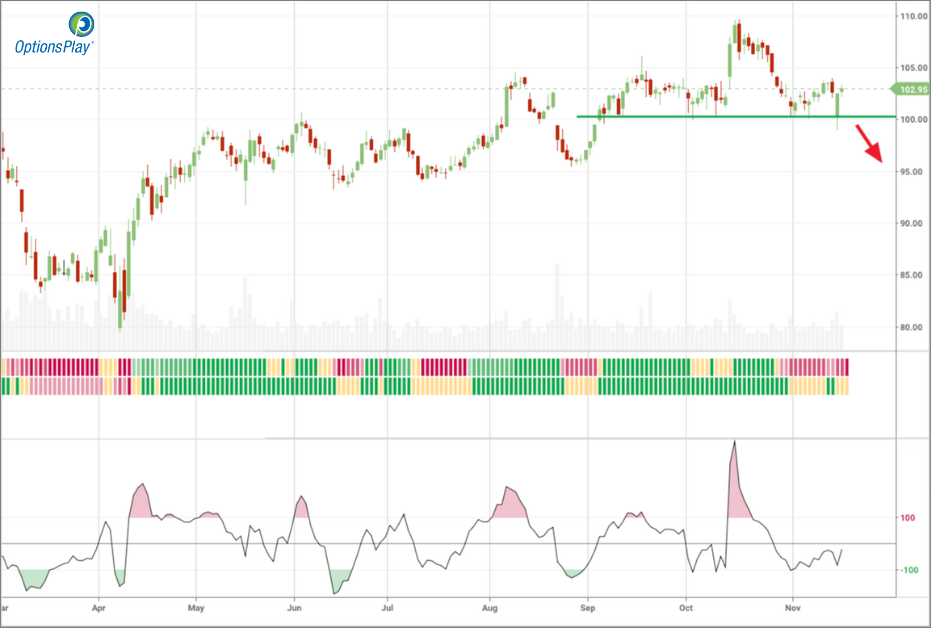Click the mid-April pink overbought oscillator area

[x=140, y=503]
